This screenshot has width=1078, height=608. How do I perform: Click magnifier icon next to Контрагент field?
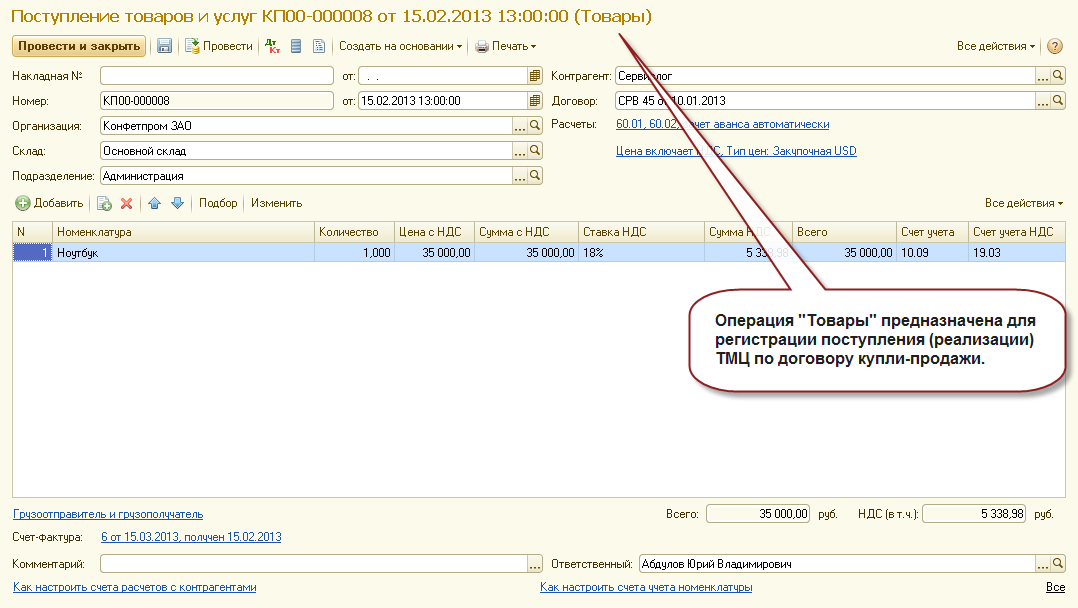(x=1058, y=76)
